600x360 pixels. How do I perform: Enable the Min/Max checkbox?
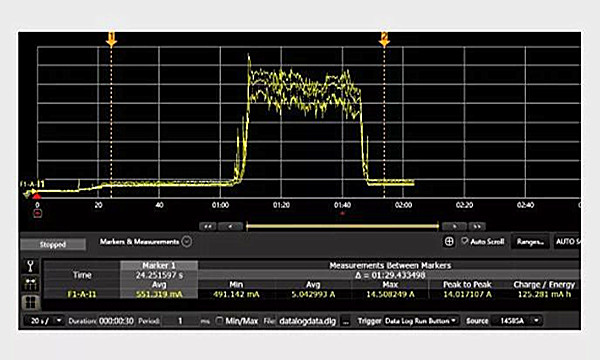click(219, 321)
